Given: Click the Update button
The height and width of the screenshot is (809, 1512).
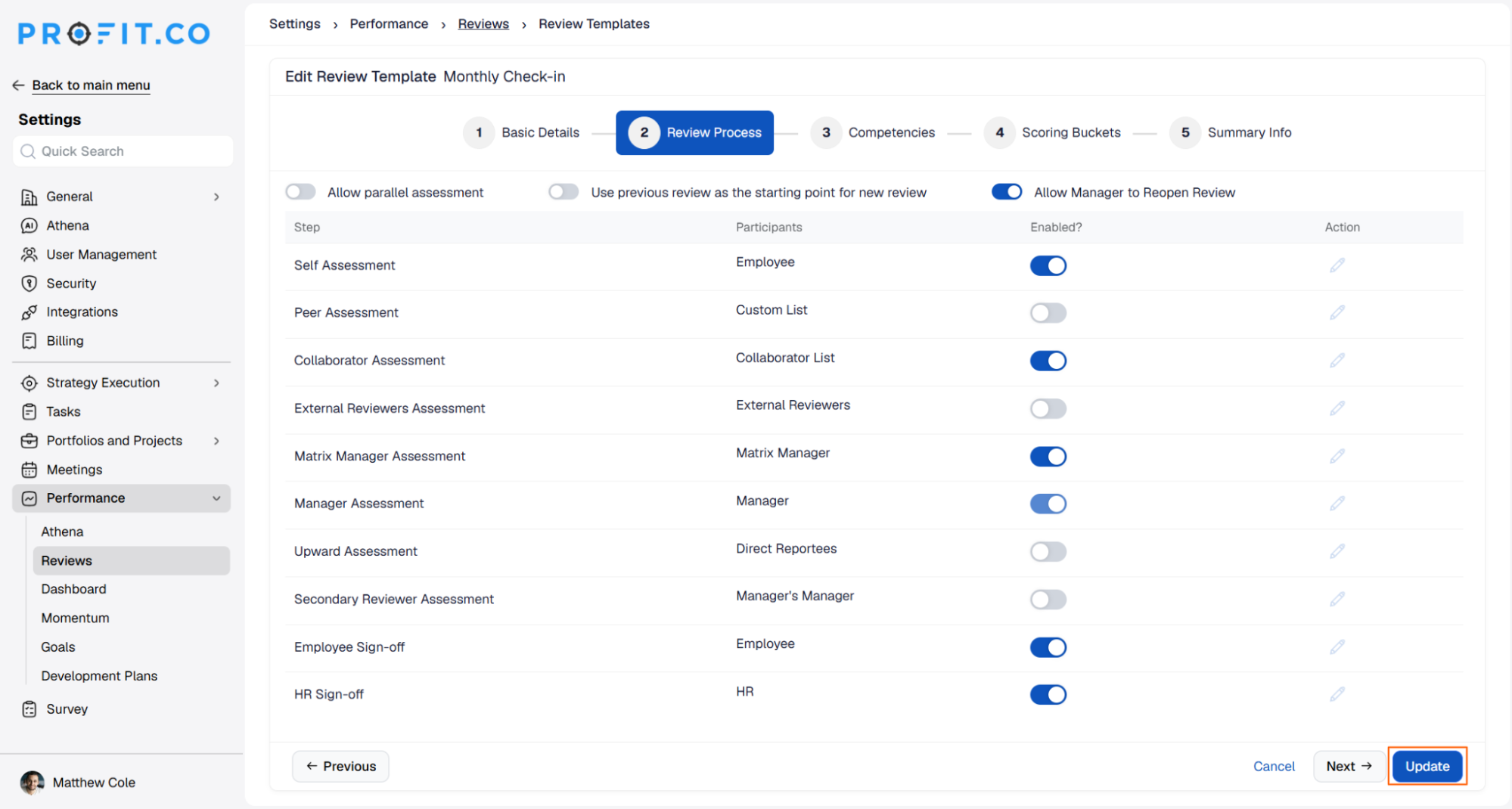Looking at the screenshot, I should tap(1427, 766).
